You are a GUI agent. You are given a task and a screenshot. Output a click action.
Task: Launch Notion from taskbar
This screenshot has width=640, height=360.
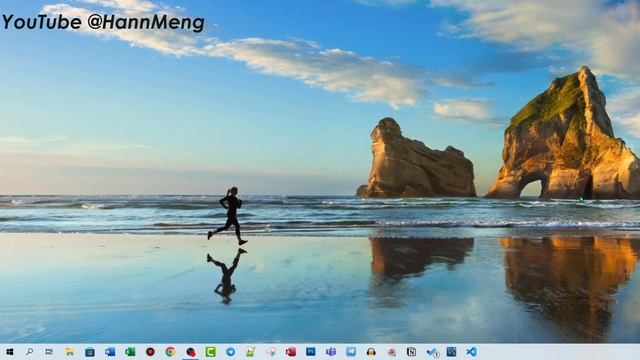click(411, 352)
